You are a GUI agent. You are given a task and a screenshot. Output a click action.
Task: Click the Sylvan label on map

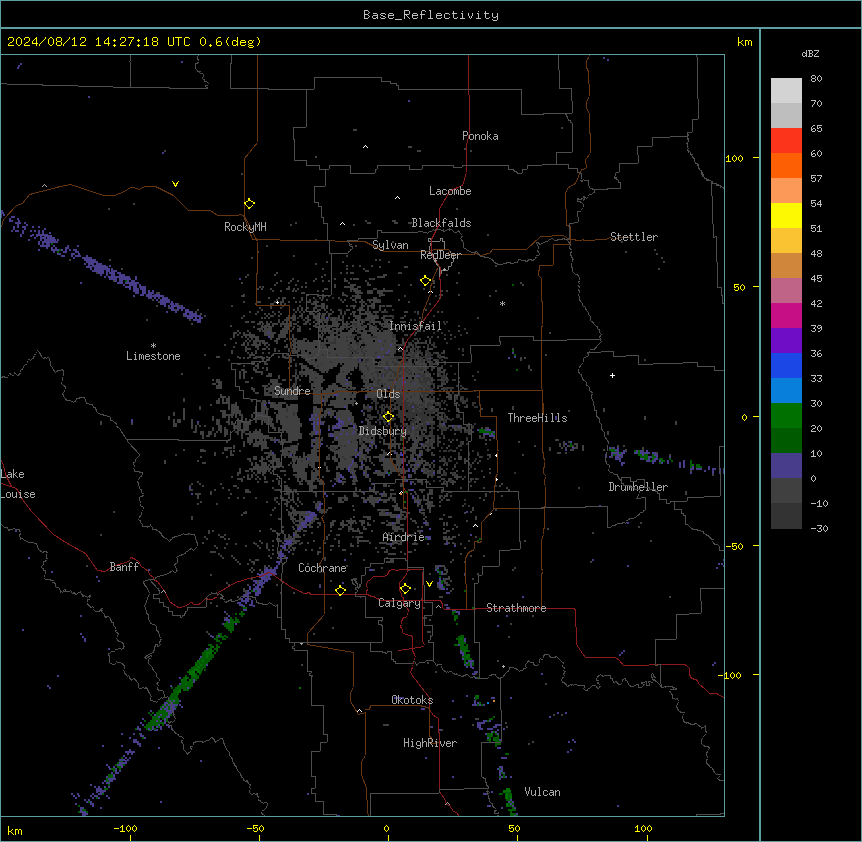(x=390, y=245)
